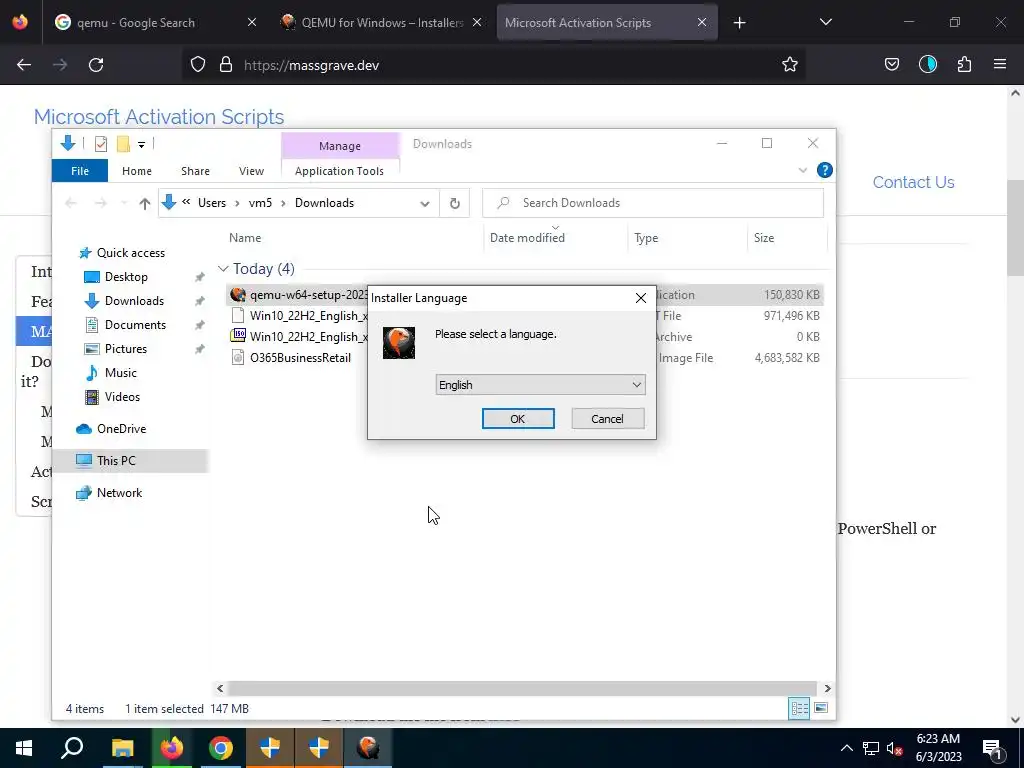Click the Properties quick access icon in Explorer
This screenshot has width=1024, height=768.
101,144
